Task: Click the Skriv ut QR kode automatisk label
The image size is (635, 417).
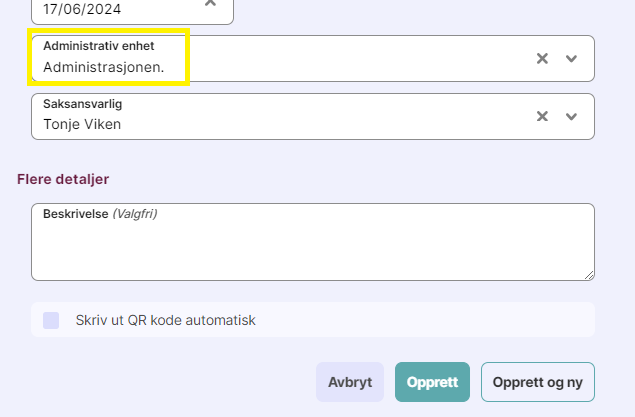Action: coord(165,320)
